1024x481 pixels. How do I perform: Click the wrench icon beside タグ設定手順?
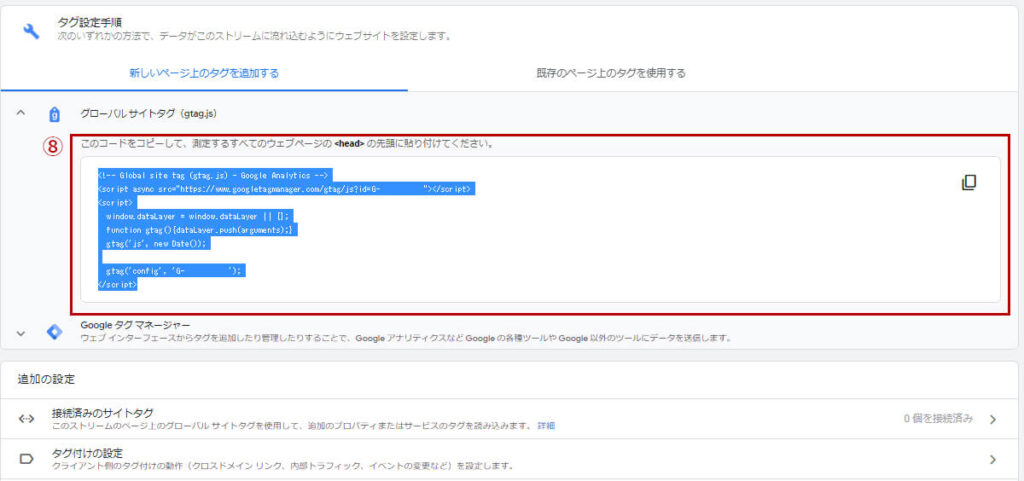coord(31,31)
